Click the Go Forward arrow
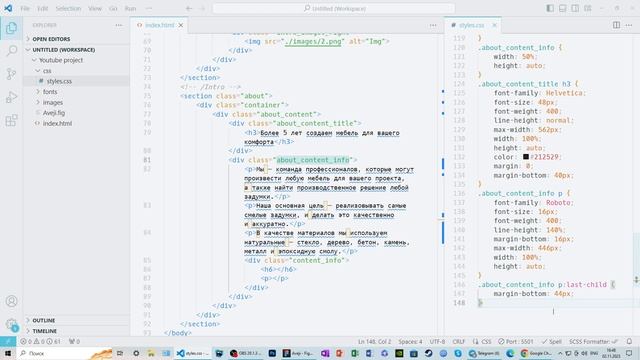640x360 pixels. pyautogui.click(x=202, y=8)
